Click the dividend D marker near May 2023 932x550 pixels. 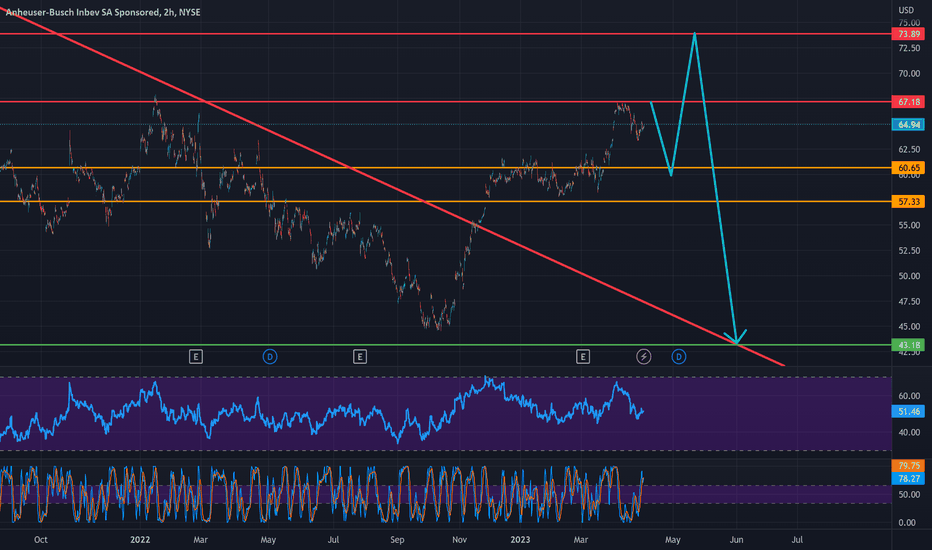[x=679, y=357]
